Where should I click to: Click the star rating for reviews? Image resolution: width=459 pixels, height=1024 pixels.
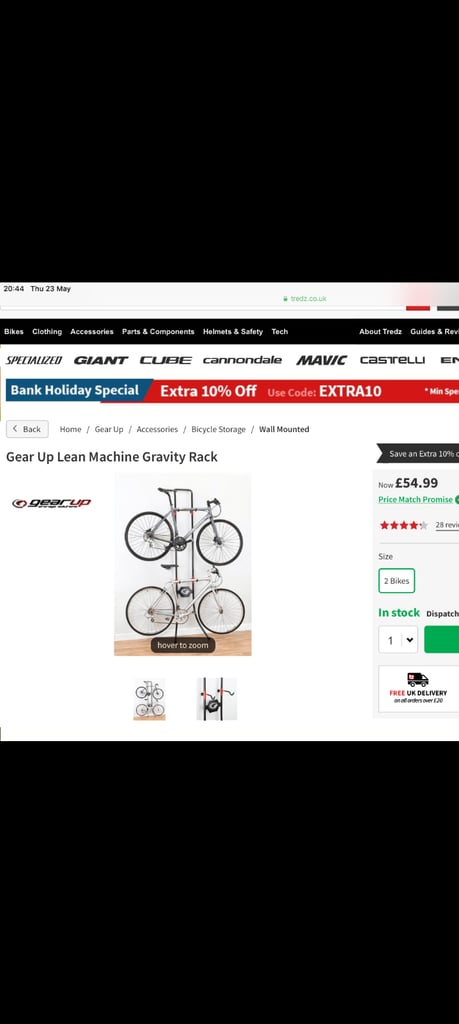[x=404, y=525]
